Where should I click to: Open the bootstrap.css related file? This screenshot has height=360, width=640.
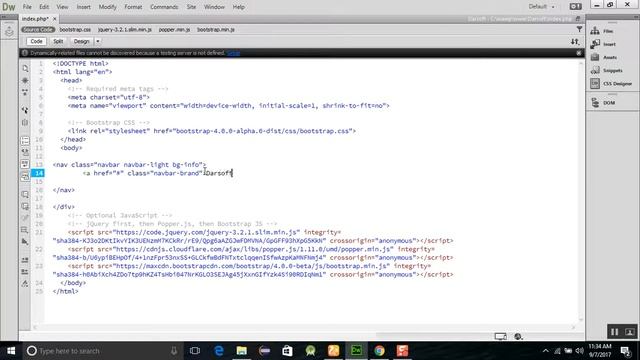pyautogui.click(x=75, y=29)
